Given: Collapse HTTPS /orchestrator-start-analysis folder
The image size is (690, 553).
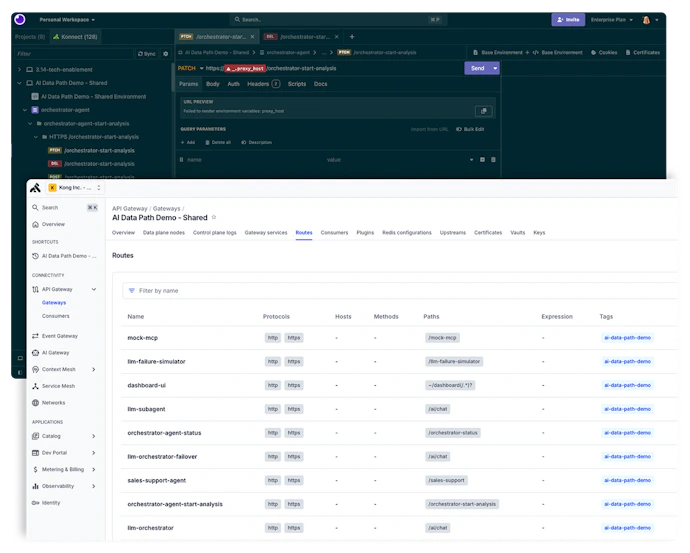Looking at the screenshot, I should (x=36, y=137).
